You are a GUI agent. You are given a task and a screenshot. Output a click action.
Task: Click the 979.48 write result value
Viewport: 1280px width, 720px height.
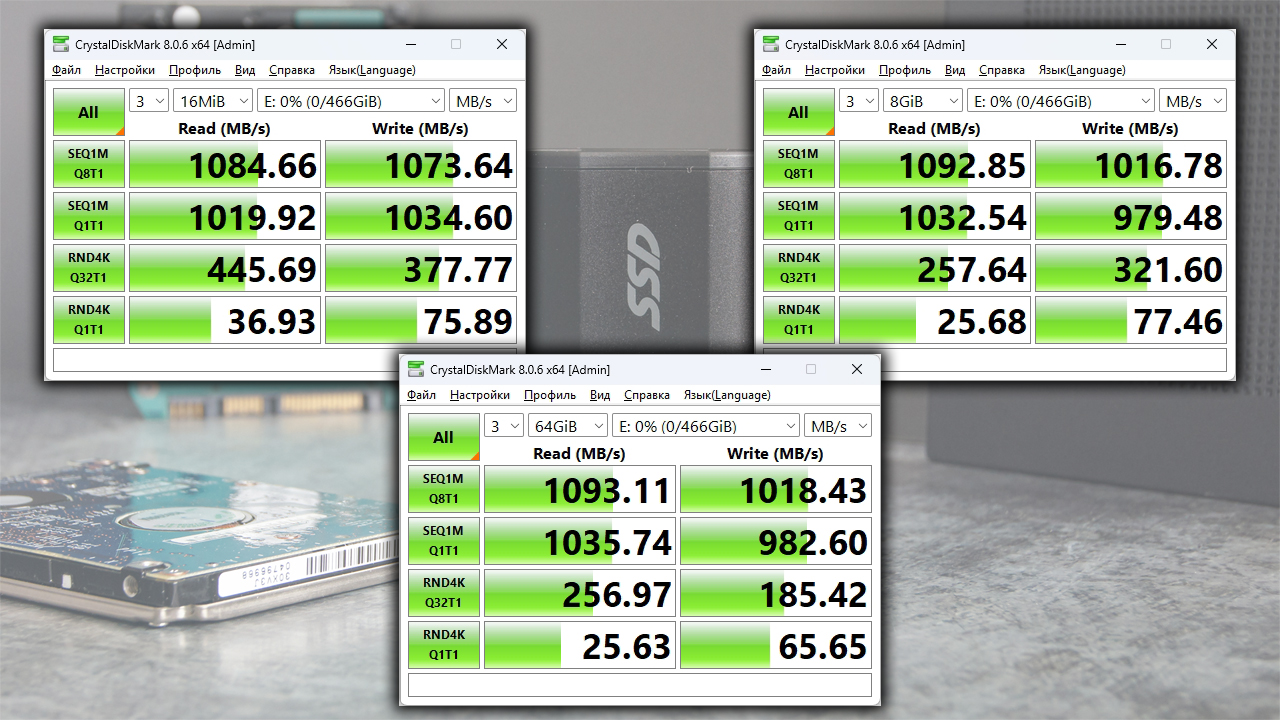click(1131, 216)
